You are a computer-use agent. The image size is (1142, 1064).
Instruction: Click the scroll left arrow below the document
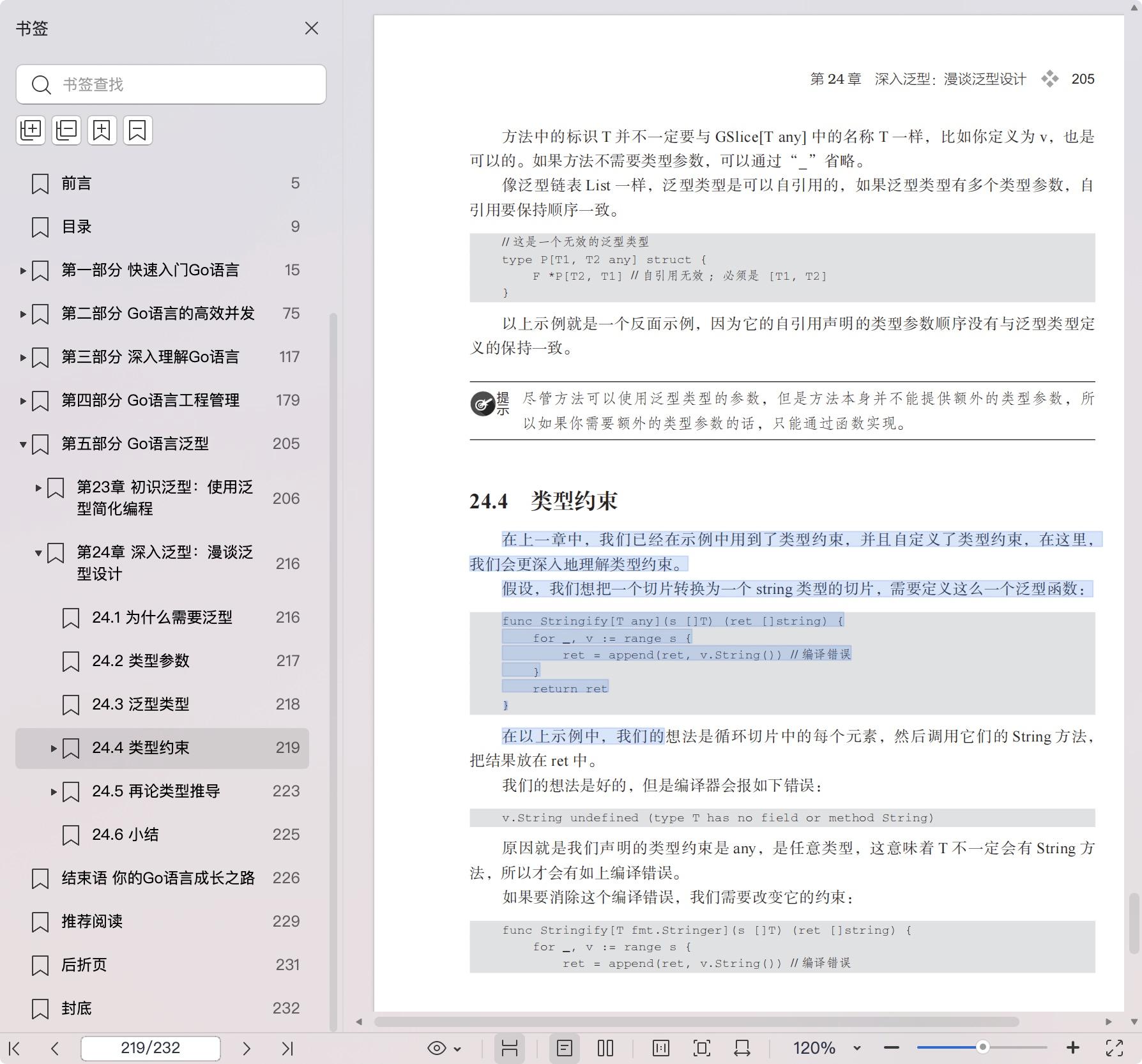click(x=359, y=1022)
